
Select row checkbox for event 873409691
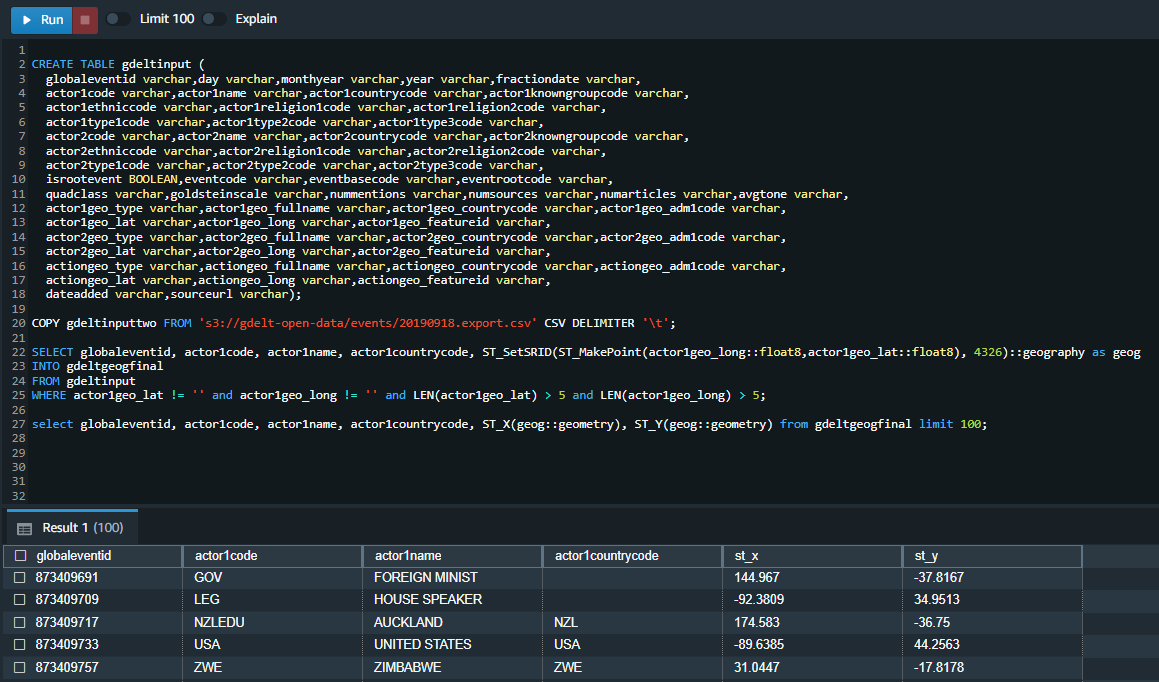20,578
